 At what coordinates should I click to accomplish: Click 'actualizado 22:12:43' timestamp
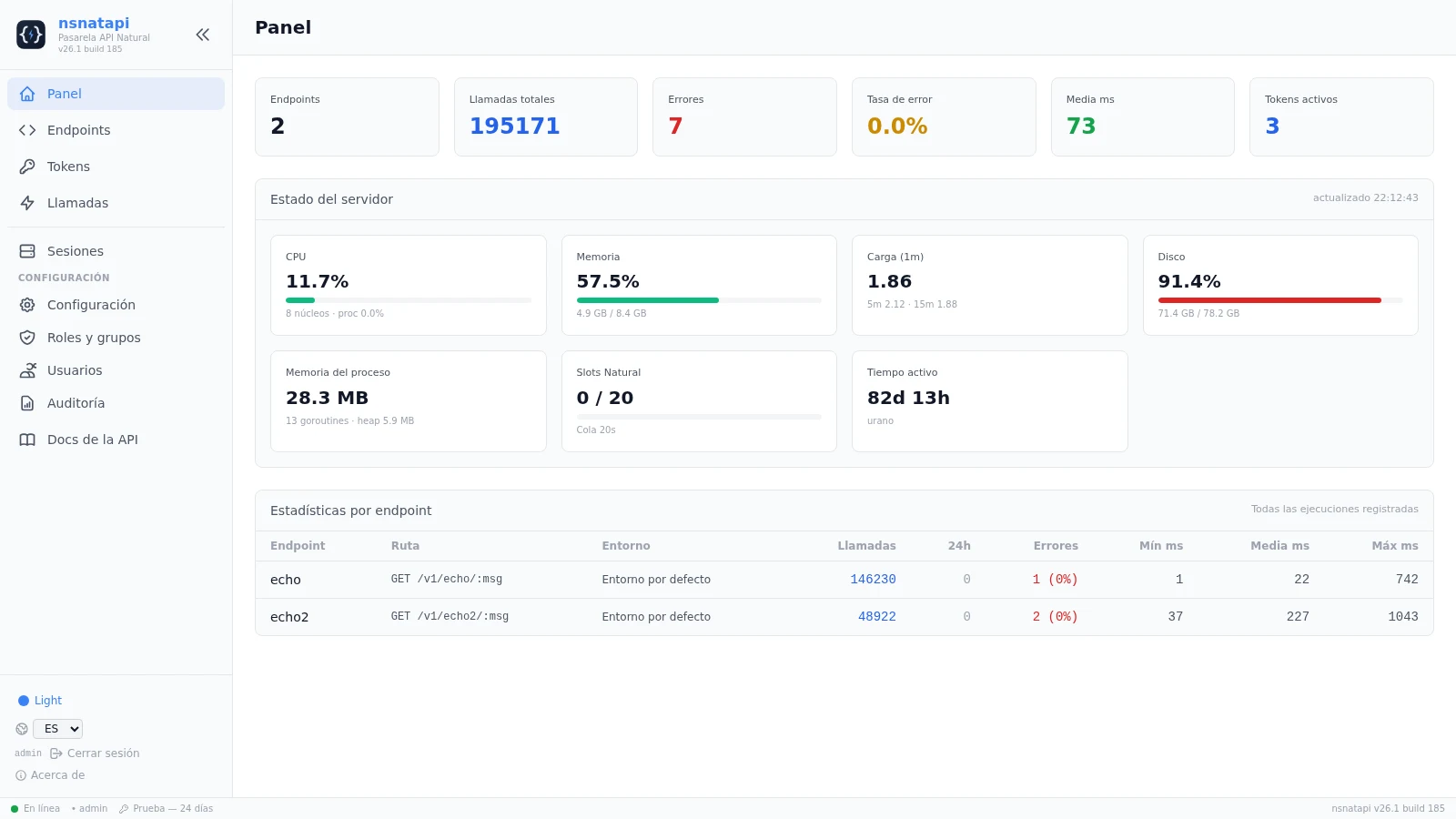[x=1365, y=197]
